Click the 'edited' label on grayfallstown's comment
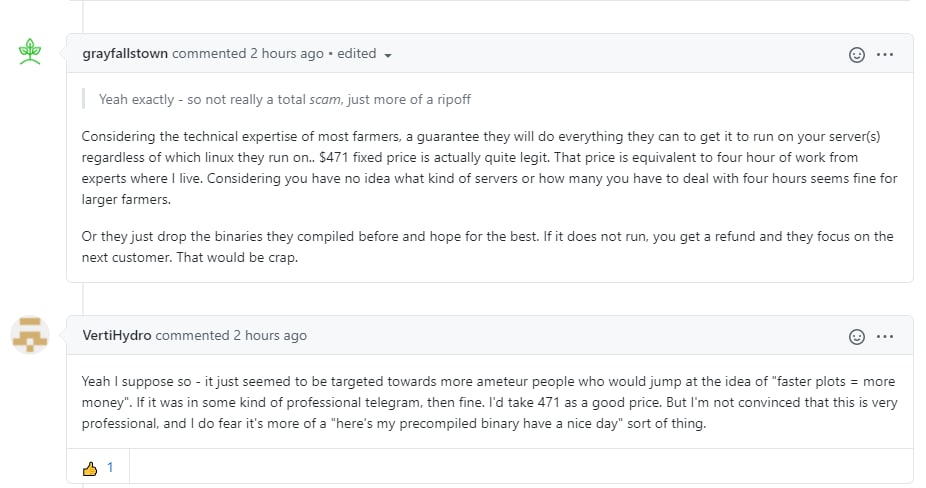 (x=357, y=53)
